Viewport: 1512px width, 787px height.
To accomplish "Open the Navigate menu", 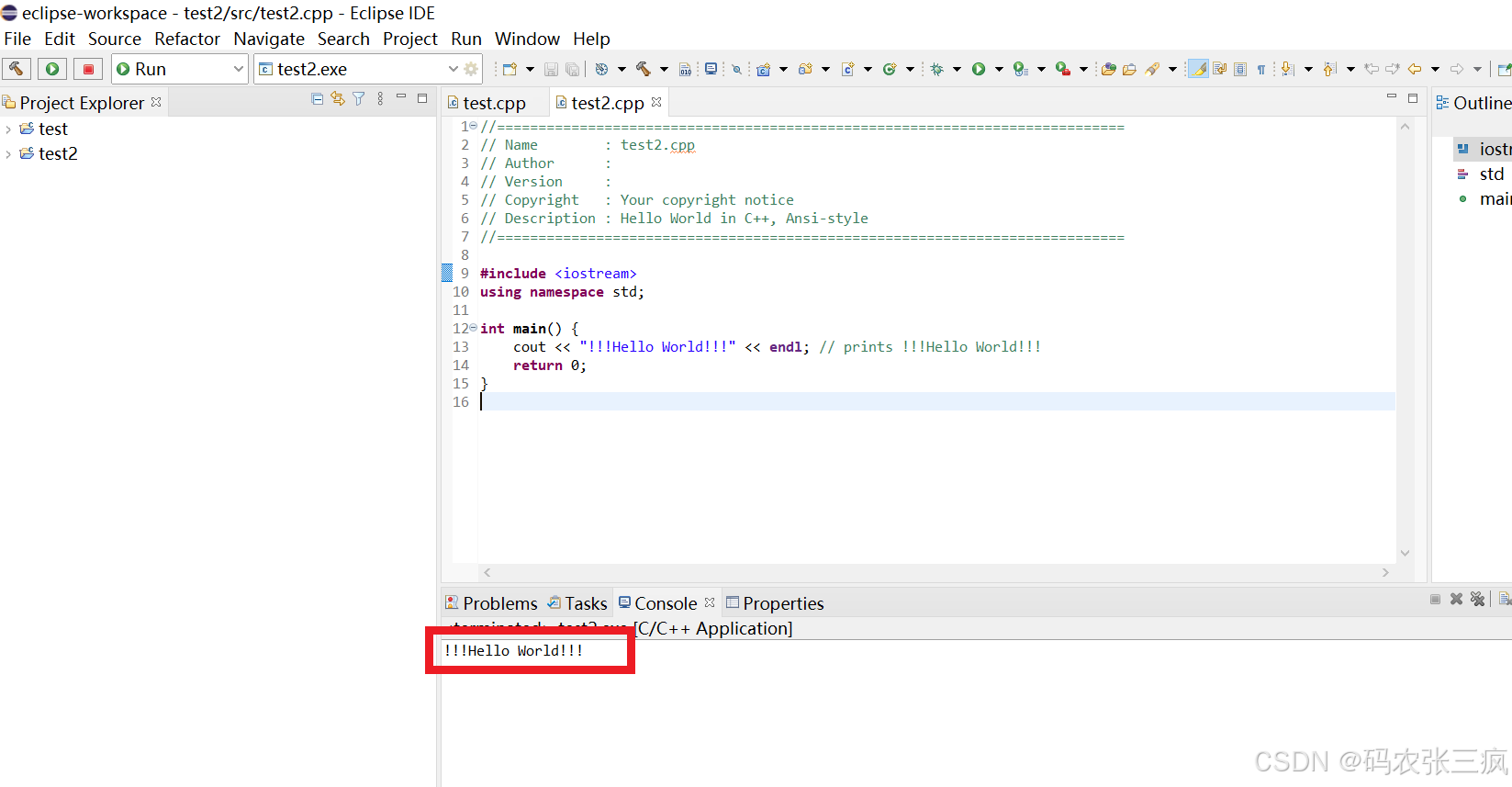I will [x=269, y=39].
